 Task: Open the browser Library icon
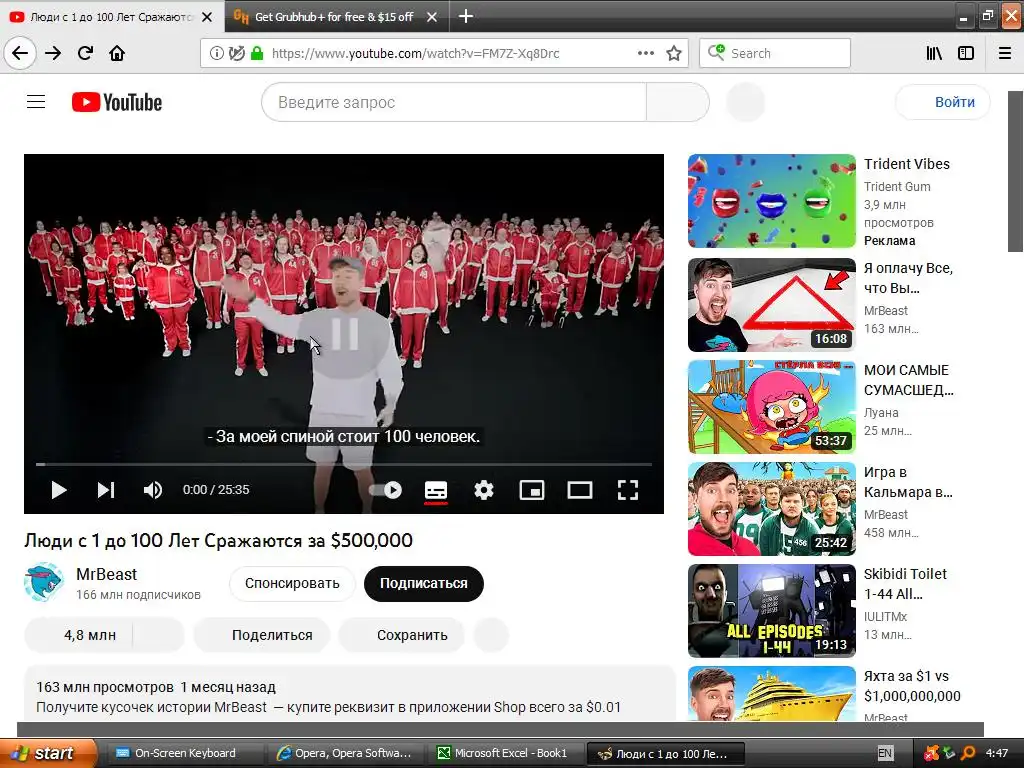[934, 54]
